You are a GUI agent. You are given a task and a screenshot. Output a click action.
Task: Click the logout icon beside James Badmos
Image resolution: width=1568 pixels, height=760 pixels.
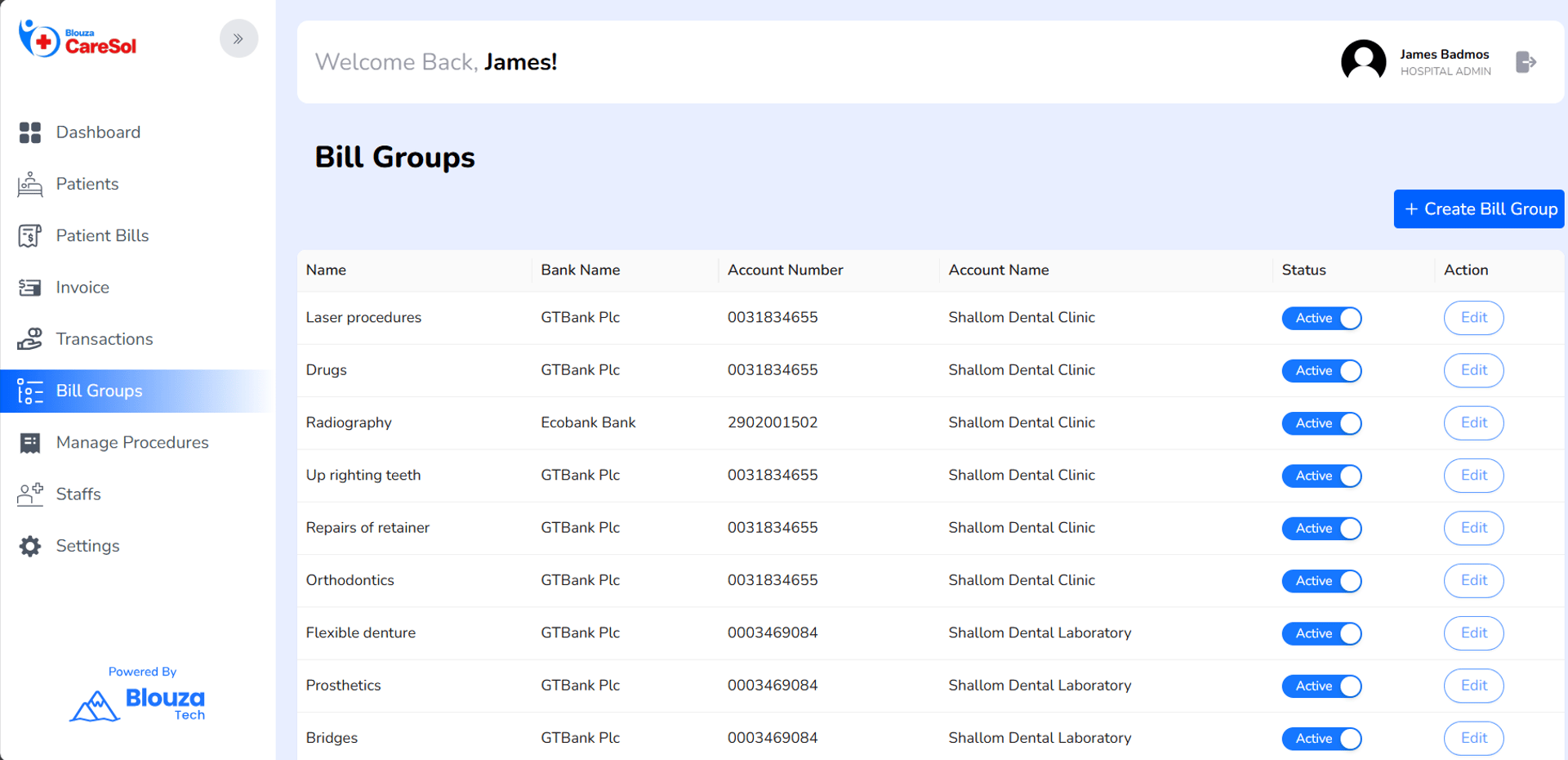pyautogui.click(x=1526, y=62)
